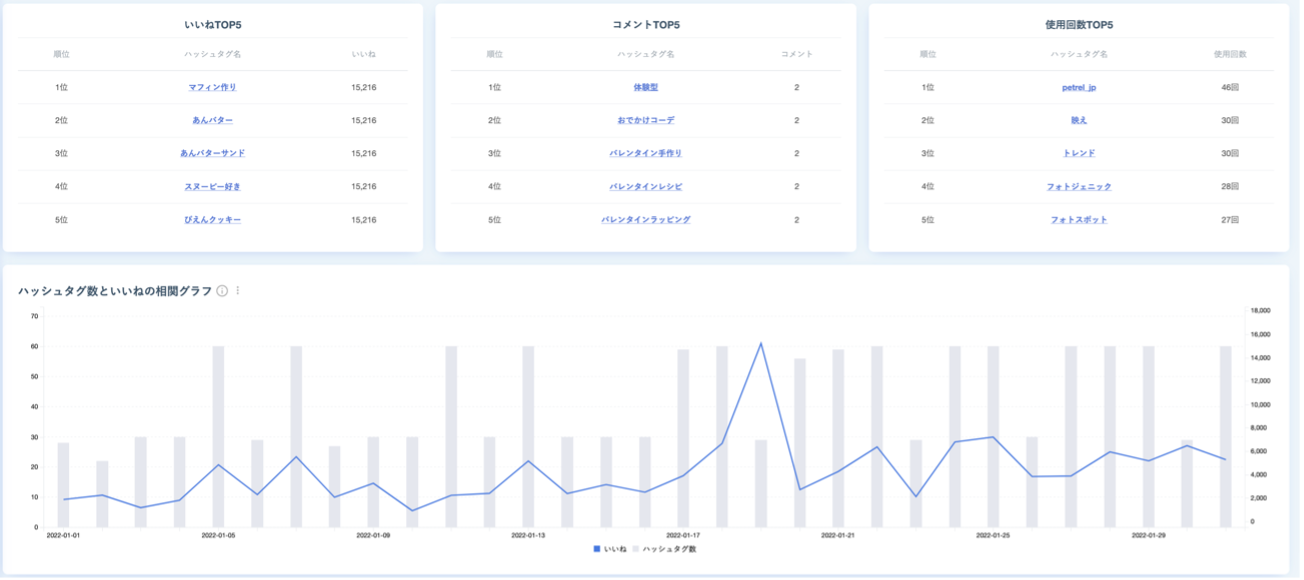The height and width of the screenshot is (580, 1304).
Task: Click the info icon beside the correlation graph title
Action: [222, 291]
